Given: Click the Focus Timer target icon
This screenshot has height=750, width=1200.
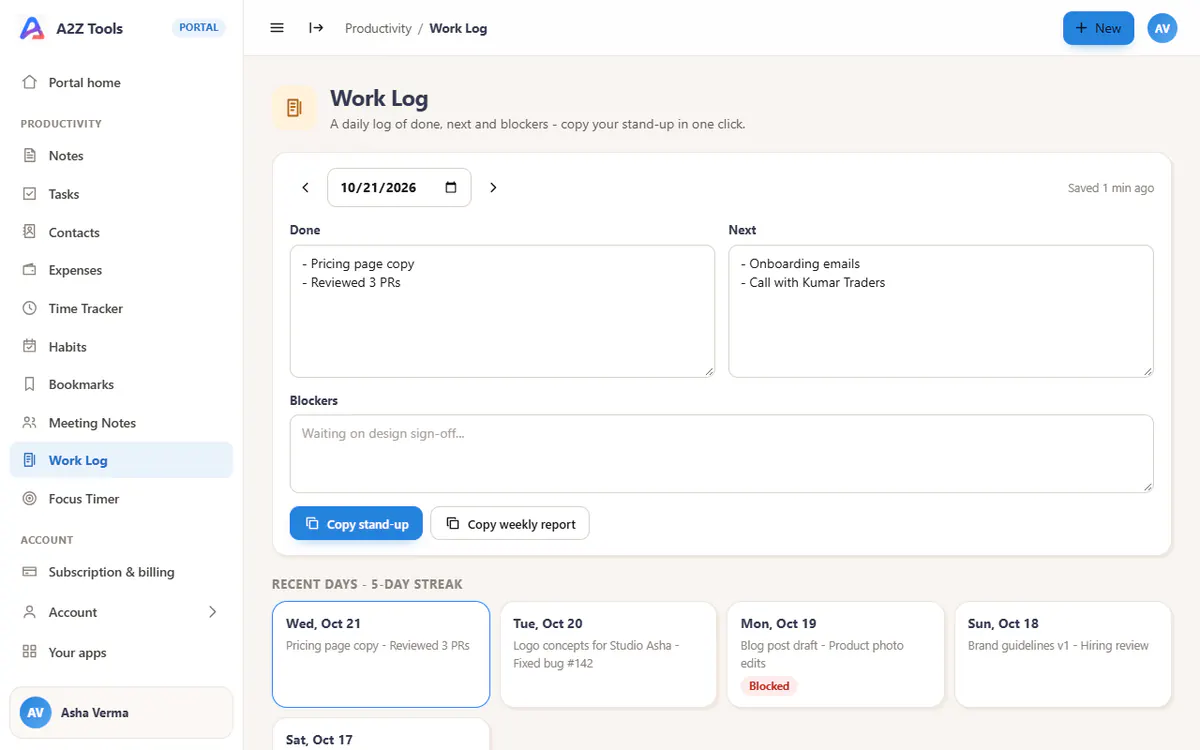Looking at the screenshot, I should click(x=30, y=499).
